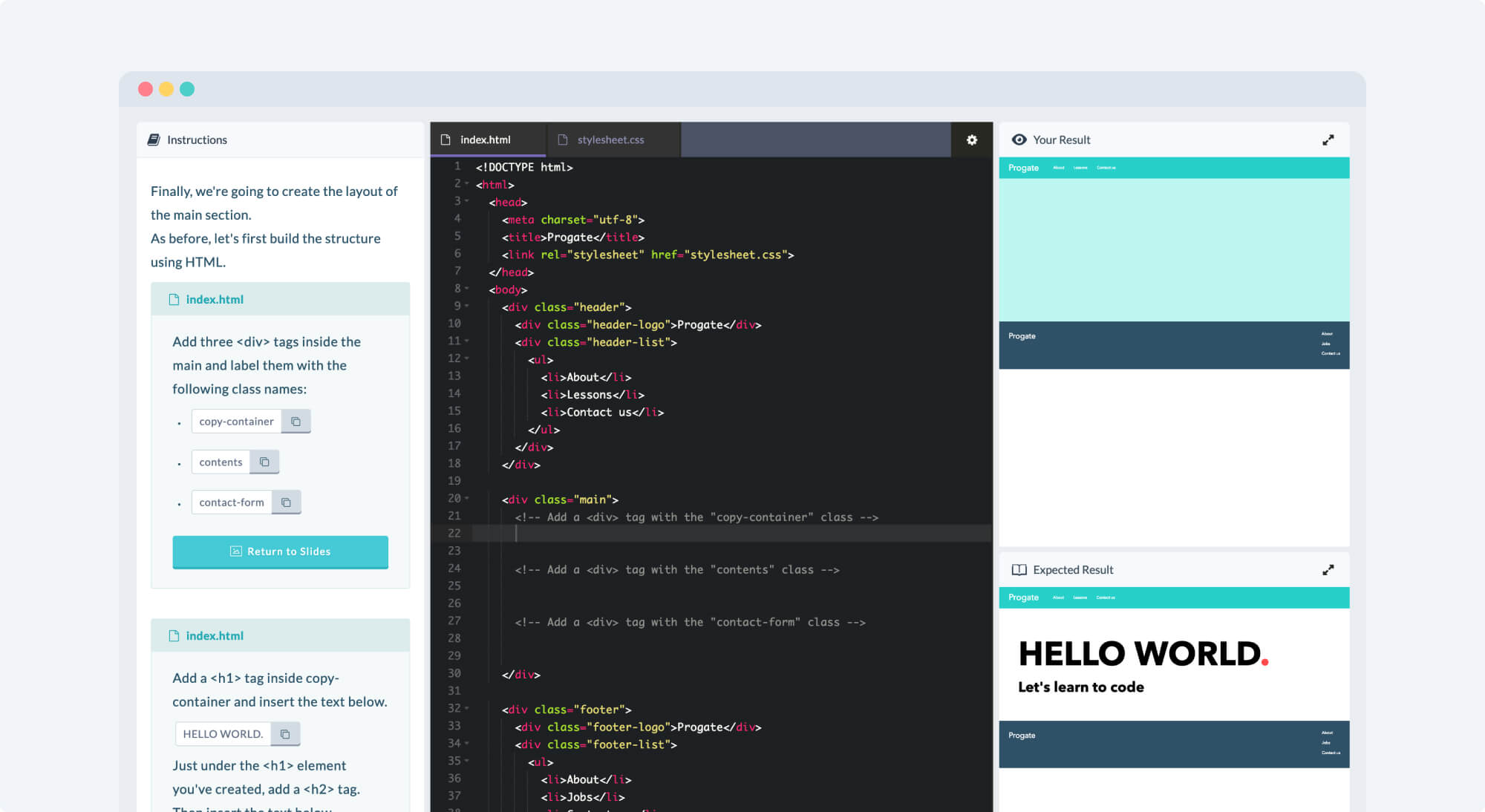The width and height of the screenshot is (1485, 812).
Task: Open the editor settings gear icon
Action: coord(971,140)
